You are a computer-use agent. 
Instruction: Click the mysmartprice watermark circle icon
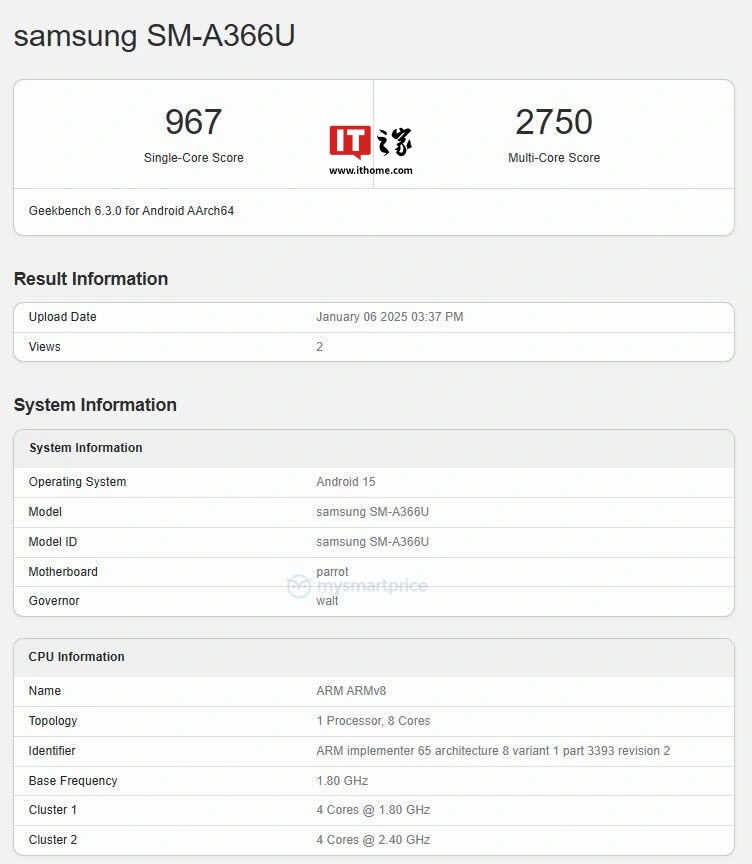pos(298,586)
